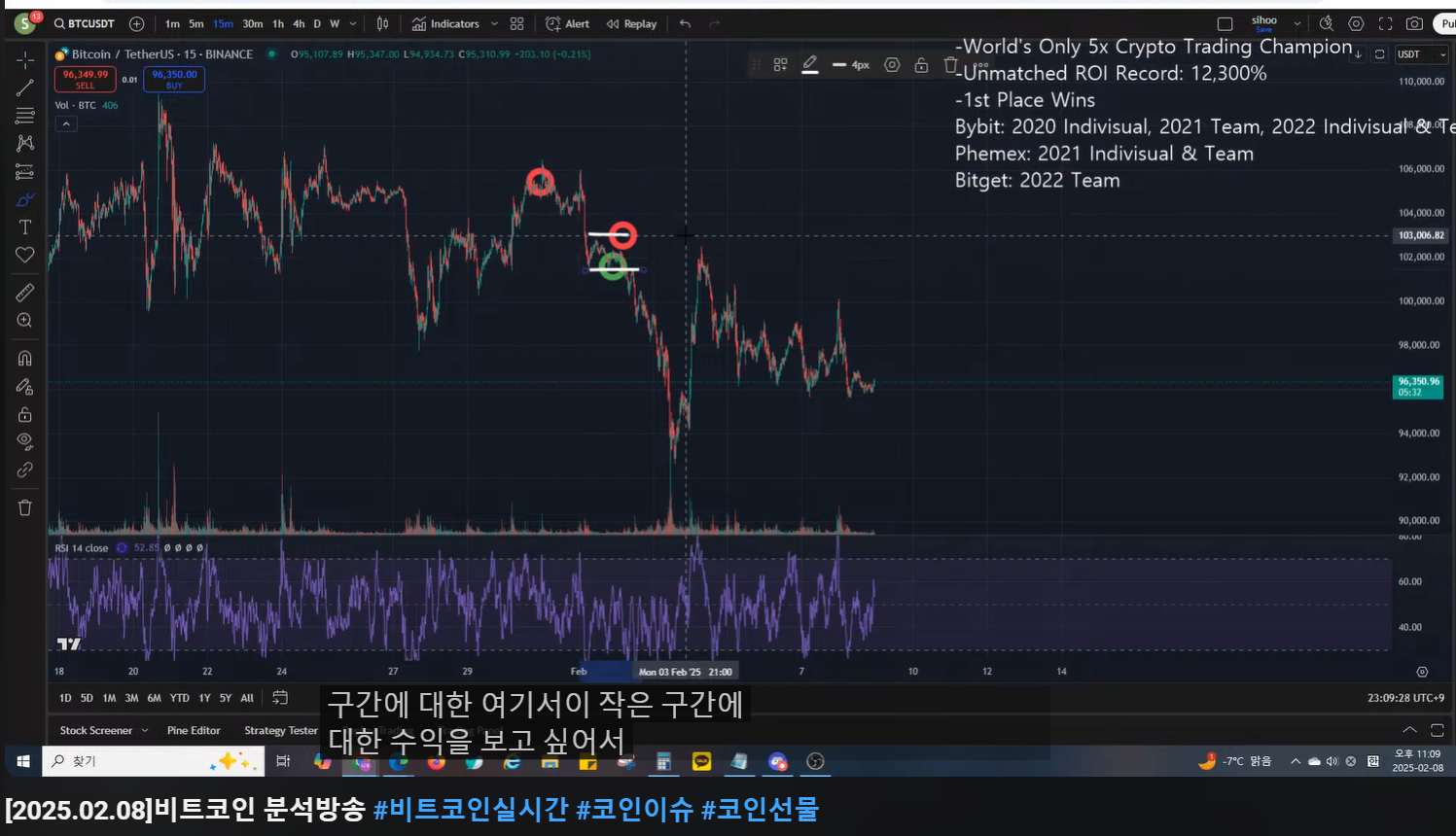Toggle lock all drawings in sidebar

pyautogui.click(x=25, y=414)
